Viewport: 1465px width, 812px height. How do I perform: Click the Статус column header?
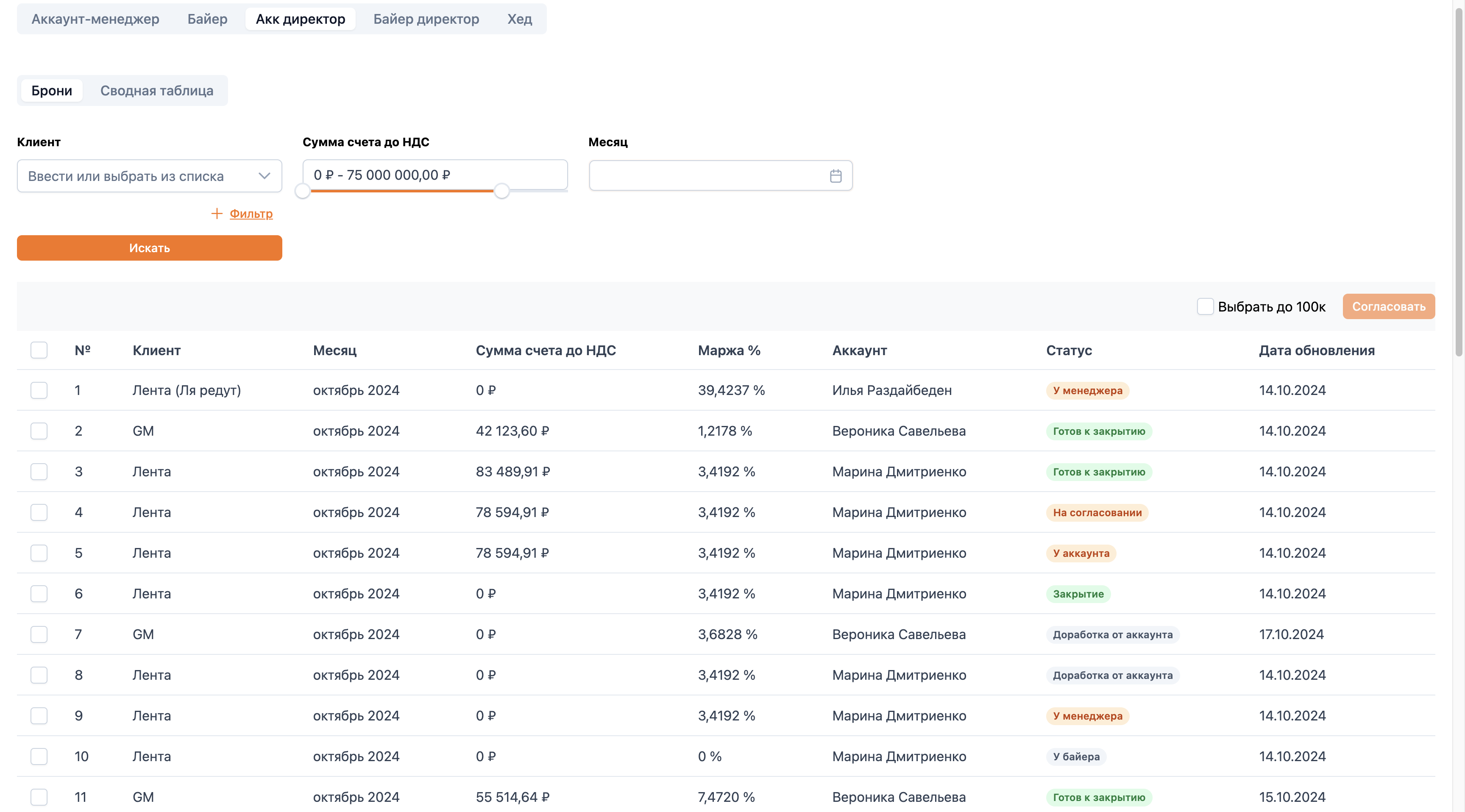pyautogui.click(x=1069, y=350)
